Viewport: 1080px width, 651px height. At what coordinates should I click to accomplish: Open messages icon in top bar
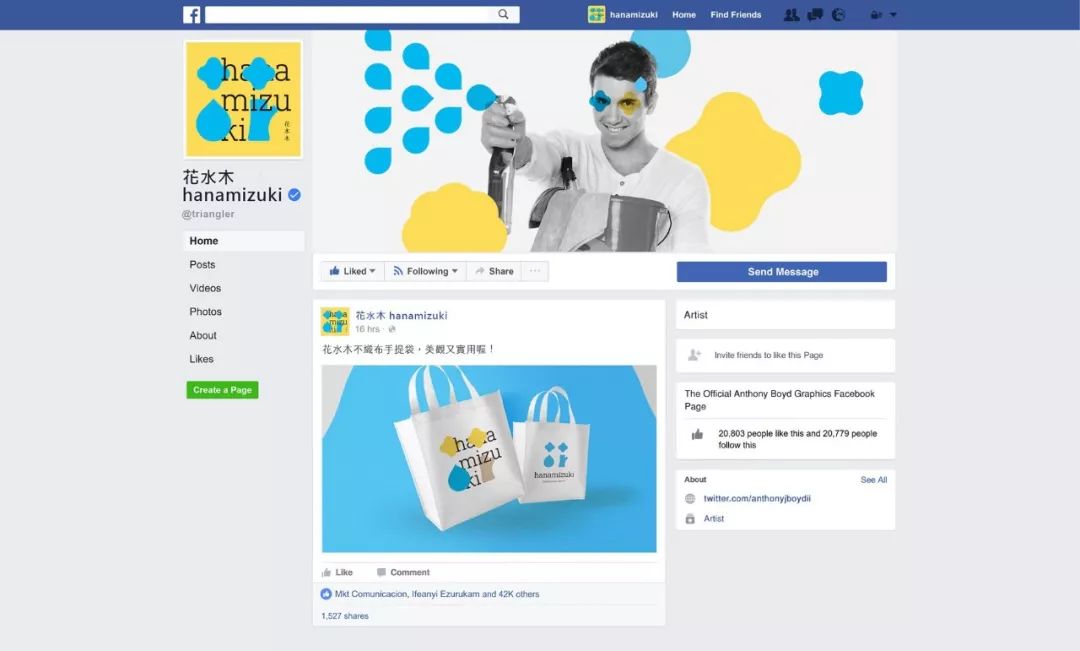click(x=815, y=14)
